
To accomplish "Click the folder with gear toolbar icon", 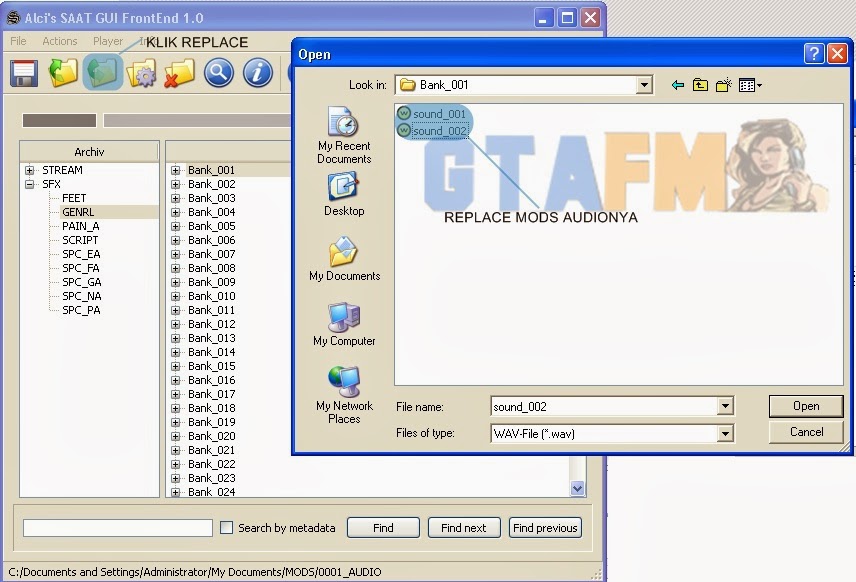I will [x=141, y=73].
